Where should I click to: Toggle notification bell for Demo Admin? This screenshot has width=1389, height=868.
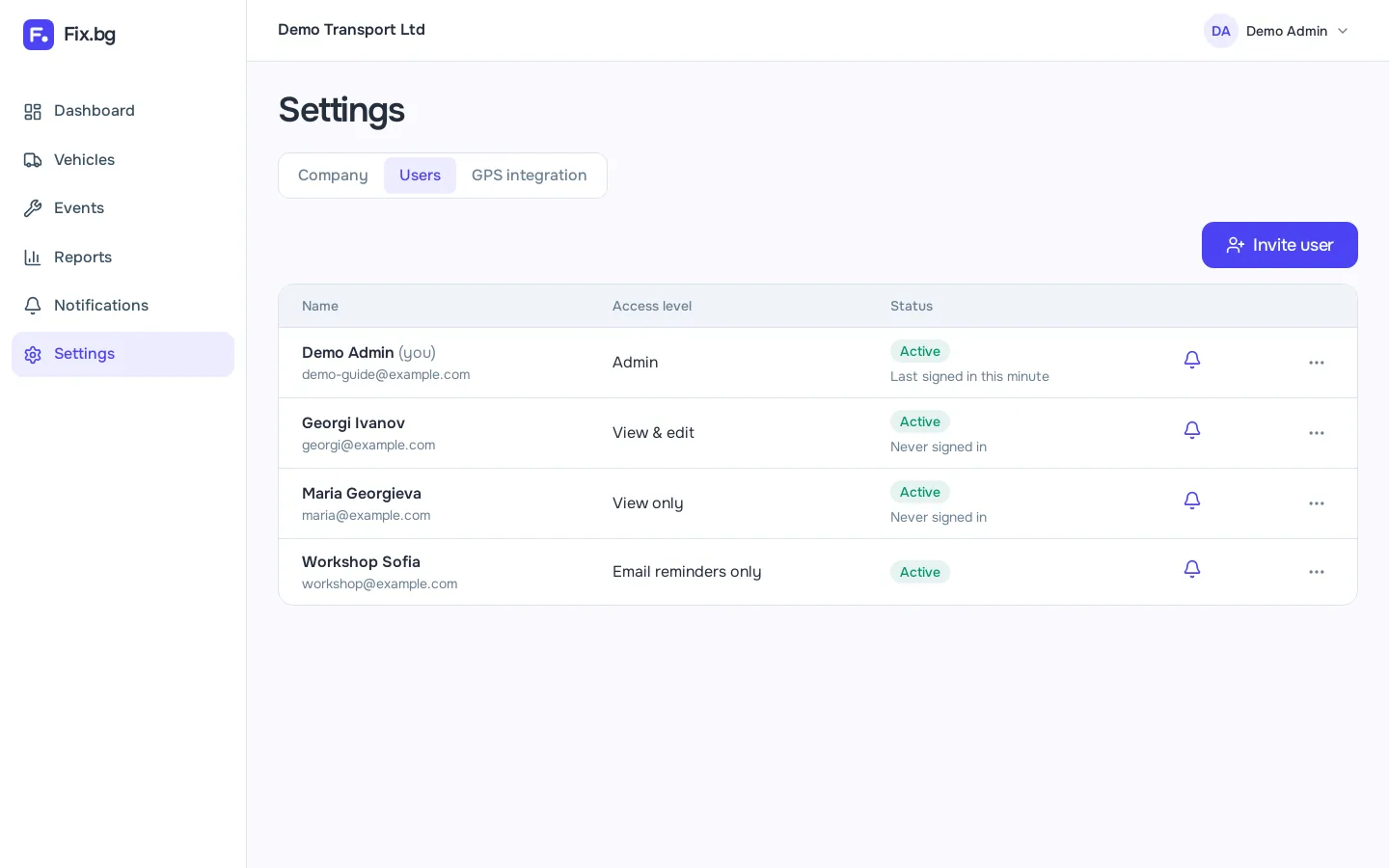[x=1192, y=360]
